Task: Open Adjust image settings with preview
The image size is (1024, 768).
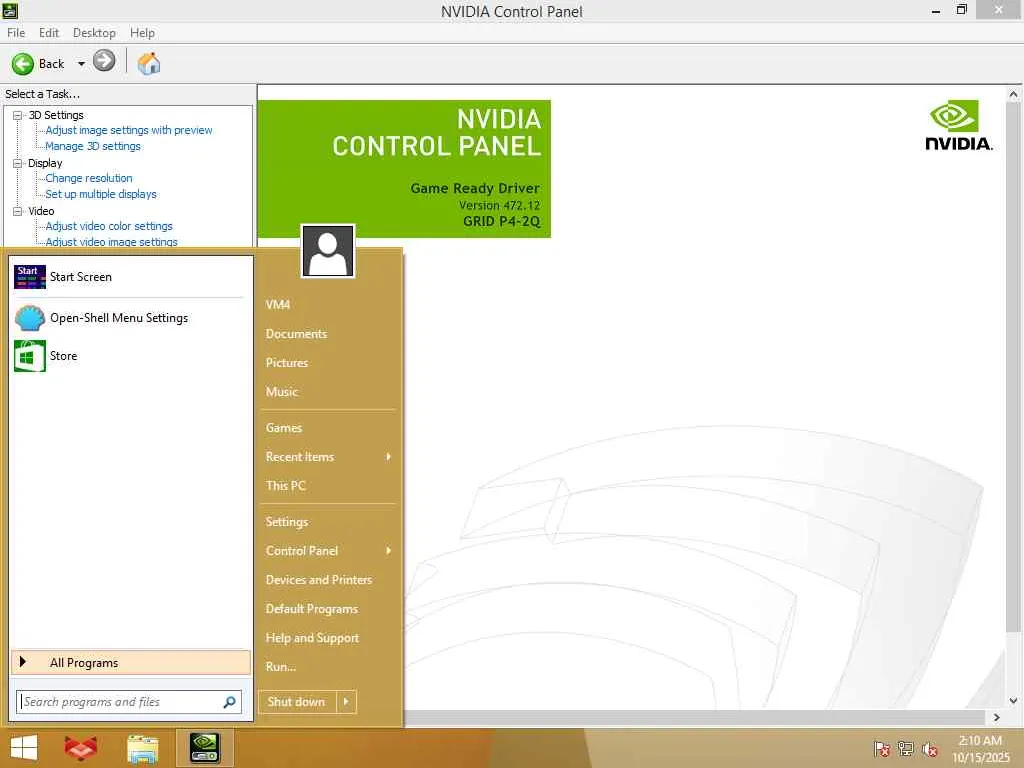Action: coord(129,130)
